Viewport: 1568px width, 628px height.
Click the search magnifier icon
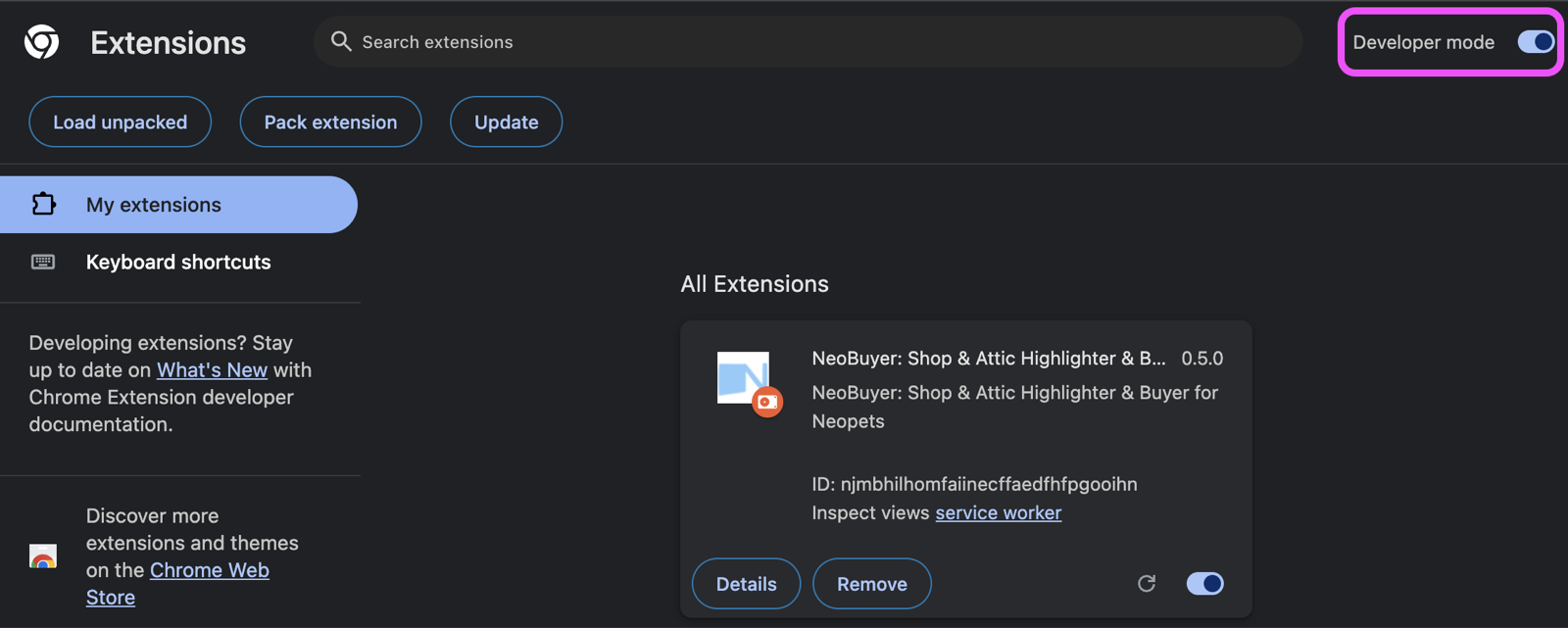tap(341, 41)
